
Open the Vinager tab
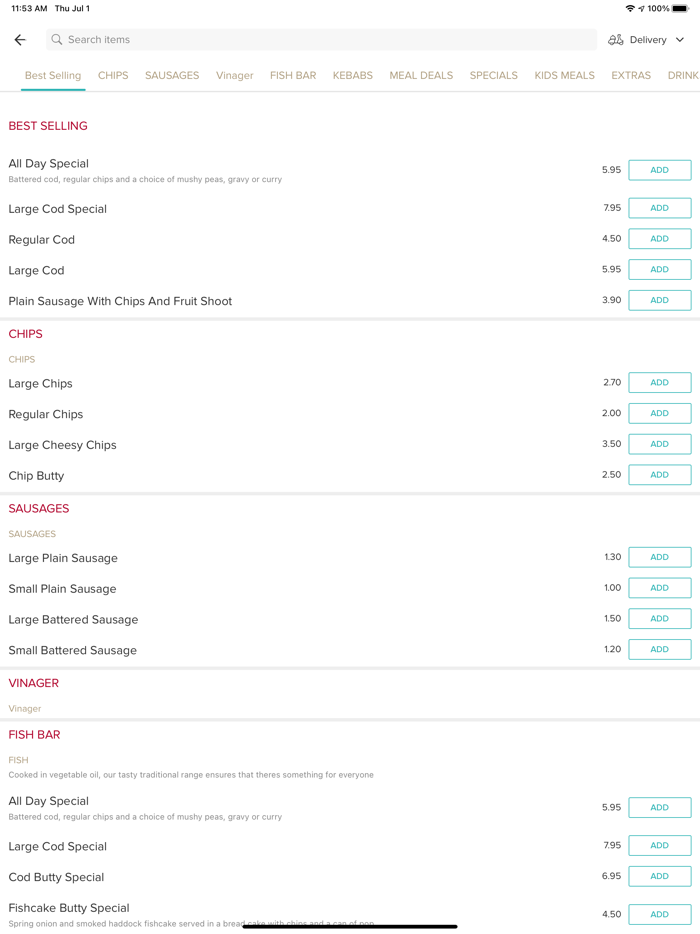(235, 76)
